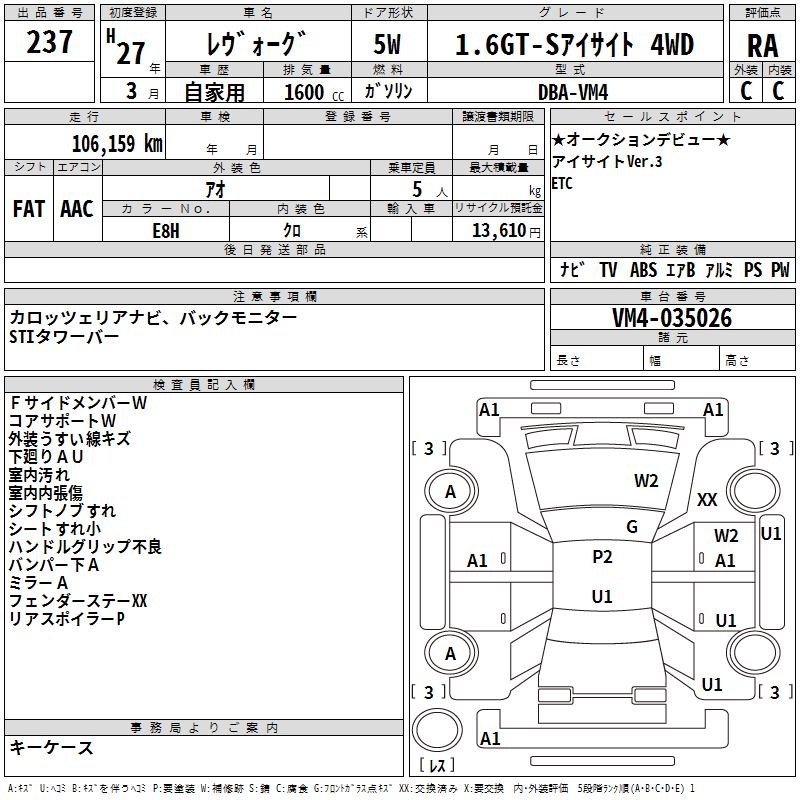Click the grade 1.6GT-Sアイサイト 4WD
Image resolution: width=800 pixels, height=800 pixels.
click(x=574, y=44)
